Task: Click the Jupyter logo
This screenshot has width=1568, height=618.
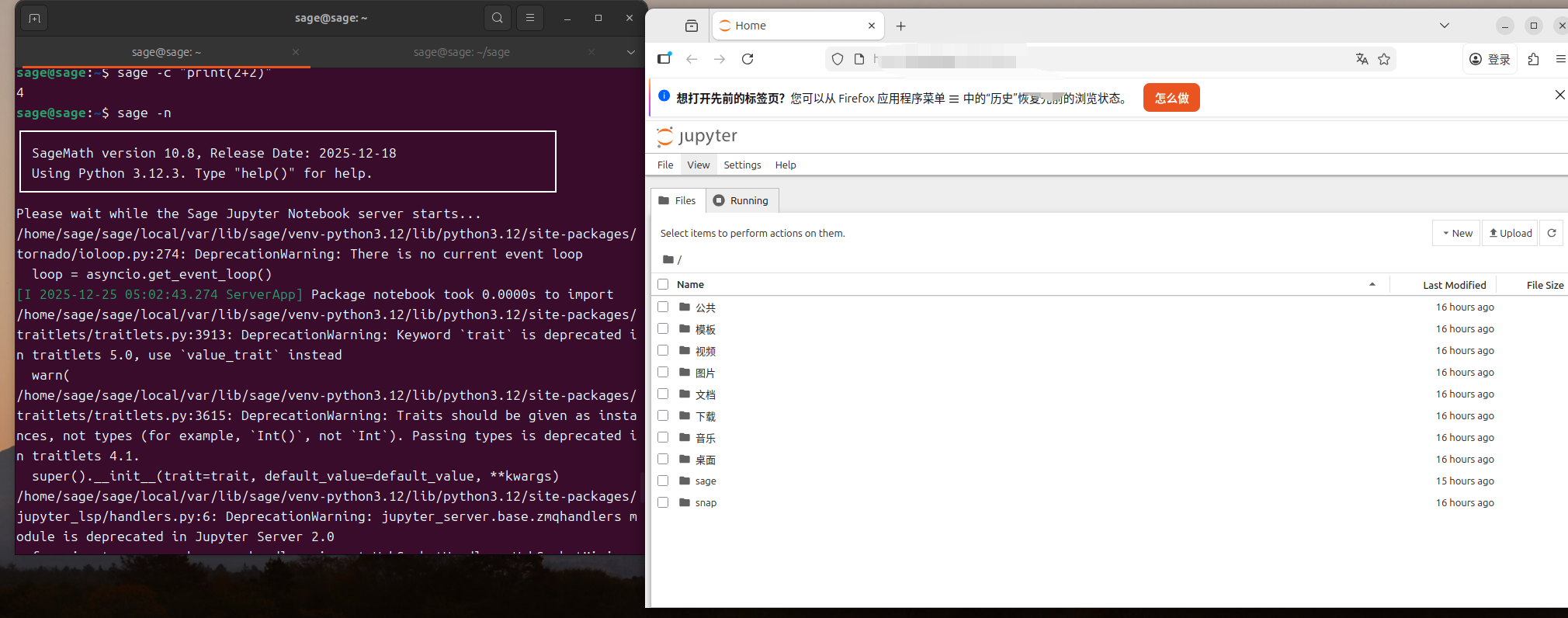Action: 697,136
